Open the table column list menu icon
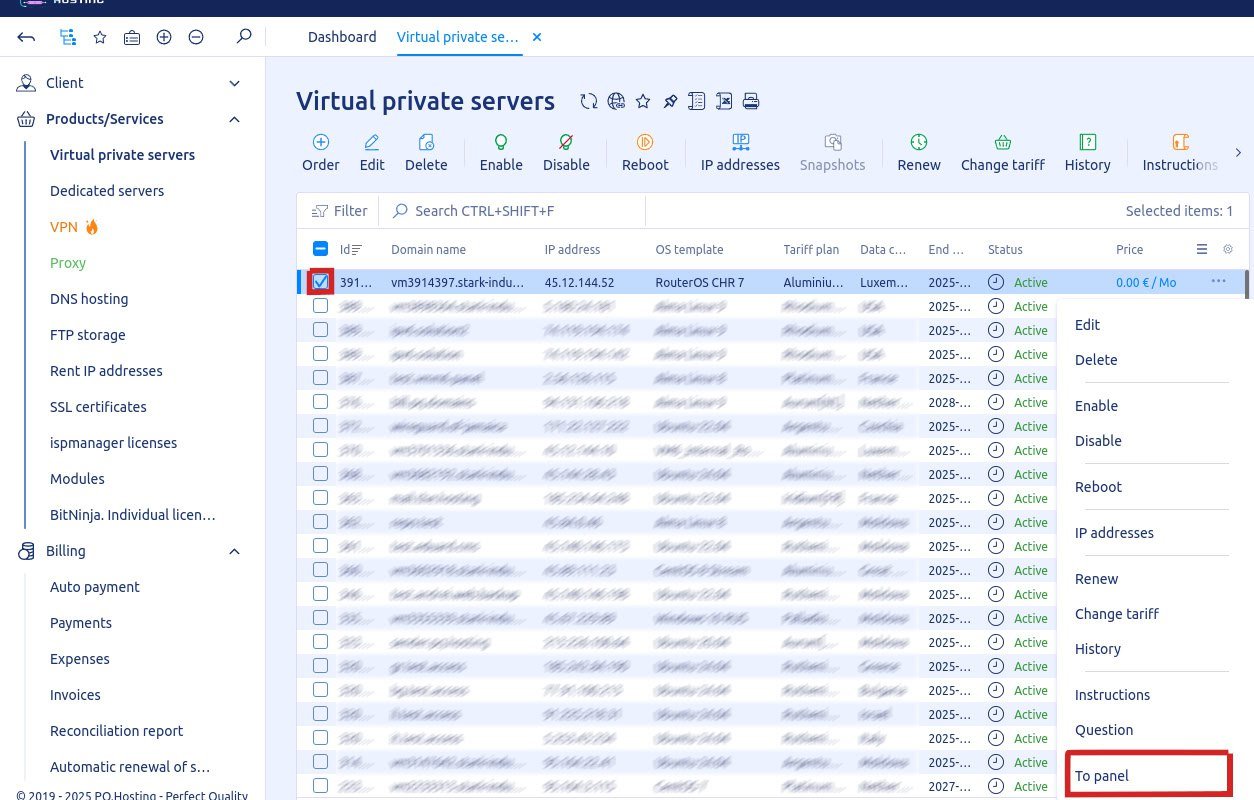 coord(1202,249)
